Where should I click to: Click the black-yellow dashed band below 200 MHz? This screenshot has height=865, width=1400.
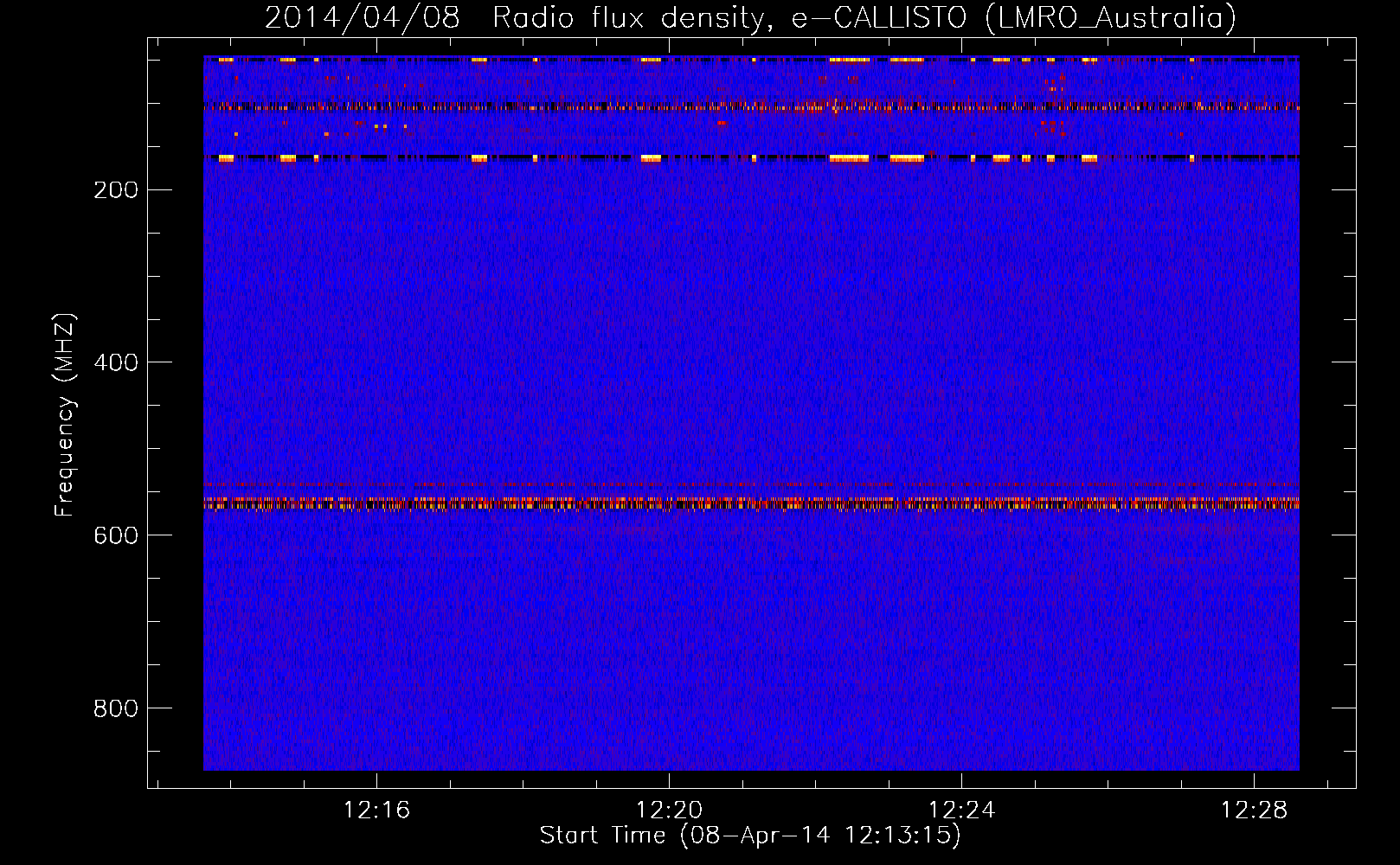[x=751, y=158]
